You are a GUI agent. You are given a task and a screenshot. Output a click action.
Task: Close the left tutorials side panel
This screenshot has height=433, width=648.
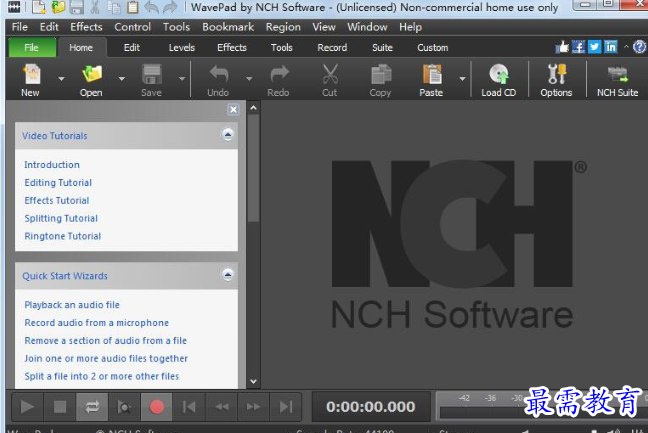point(233,110)
